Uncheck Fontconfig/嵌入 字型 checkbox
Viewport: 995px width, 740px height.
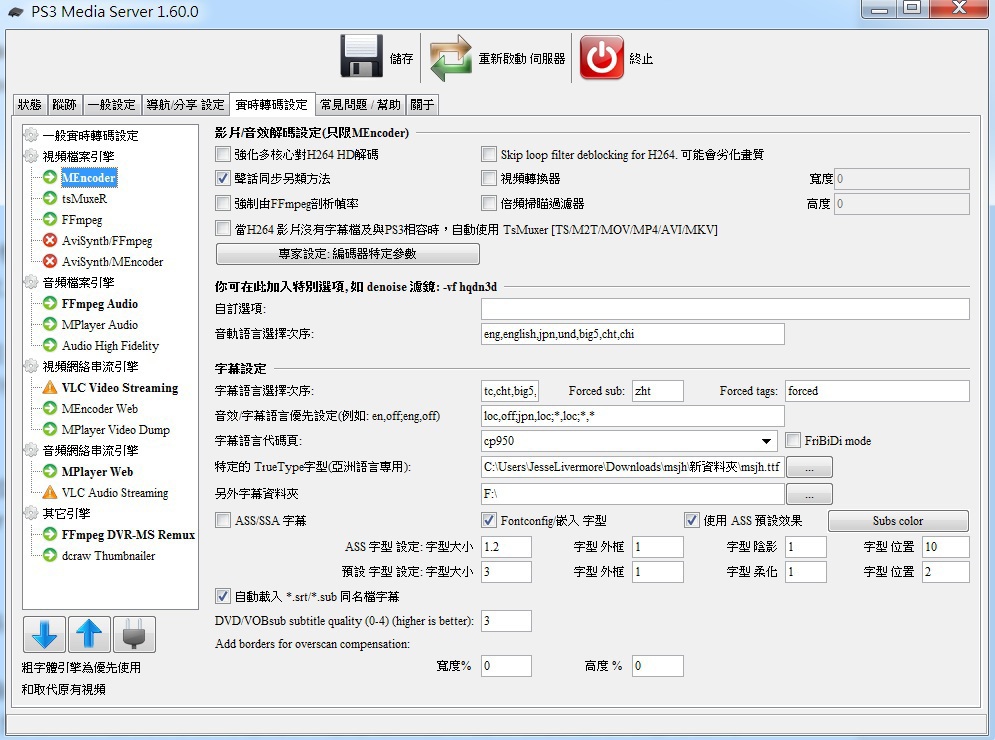click(489, 520)
